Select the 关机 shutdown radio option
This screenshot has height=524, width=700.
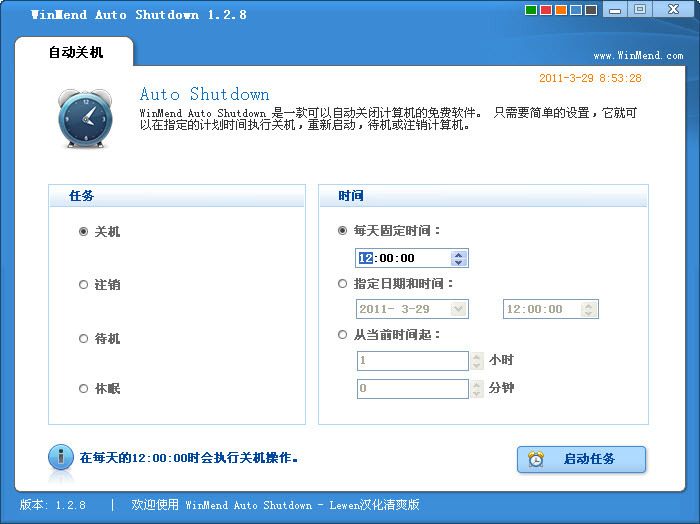point(84,231)
